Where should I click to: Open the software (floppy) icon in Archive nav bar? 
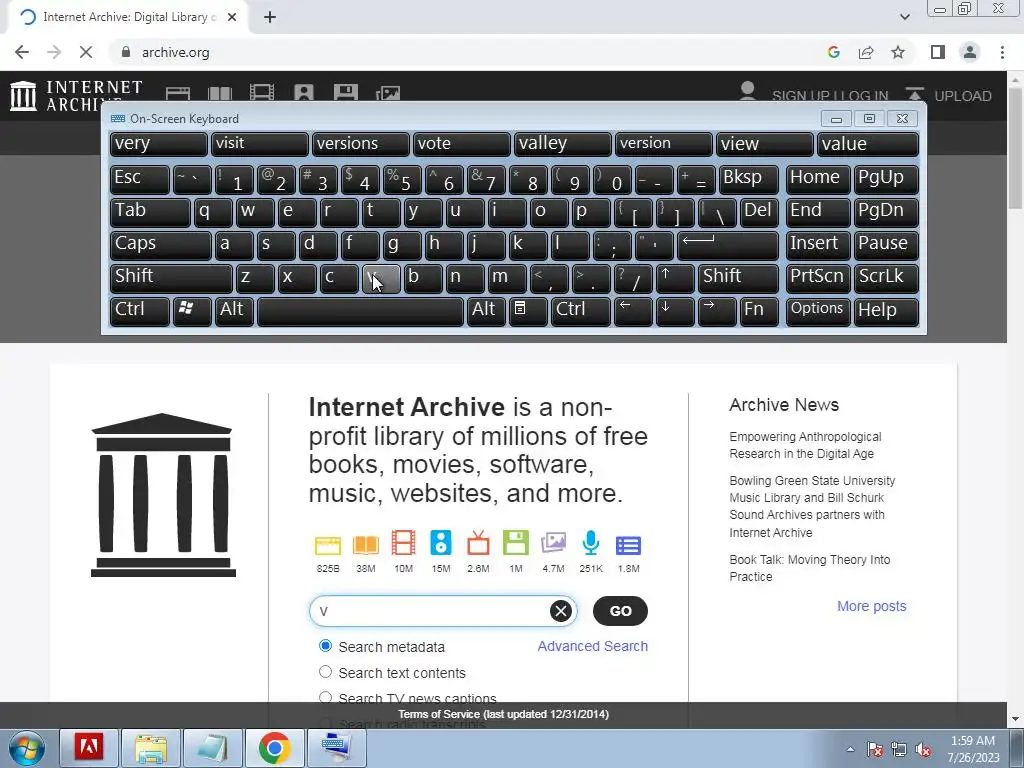(x=345, y=93)
